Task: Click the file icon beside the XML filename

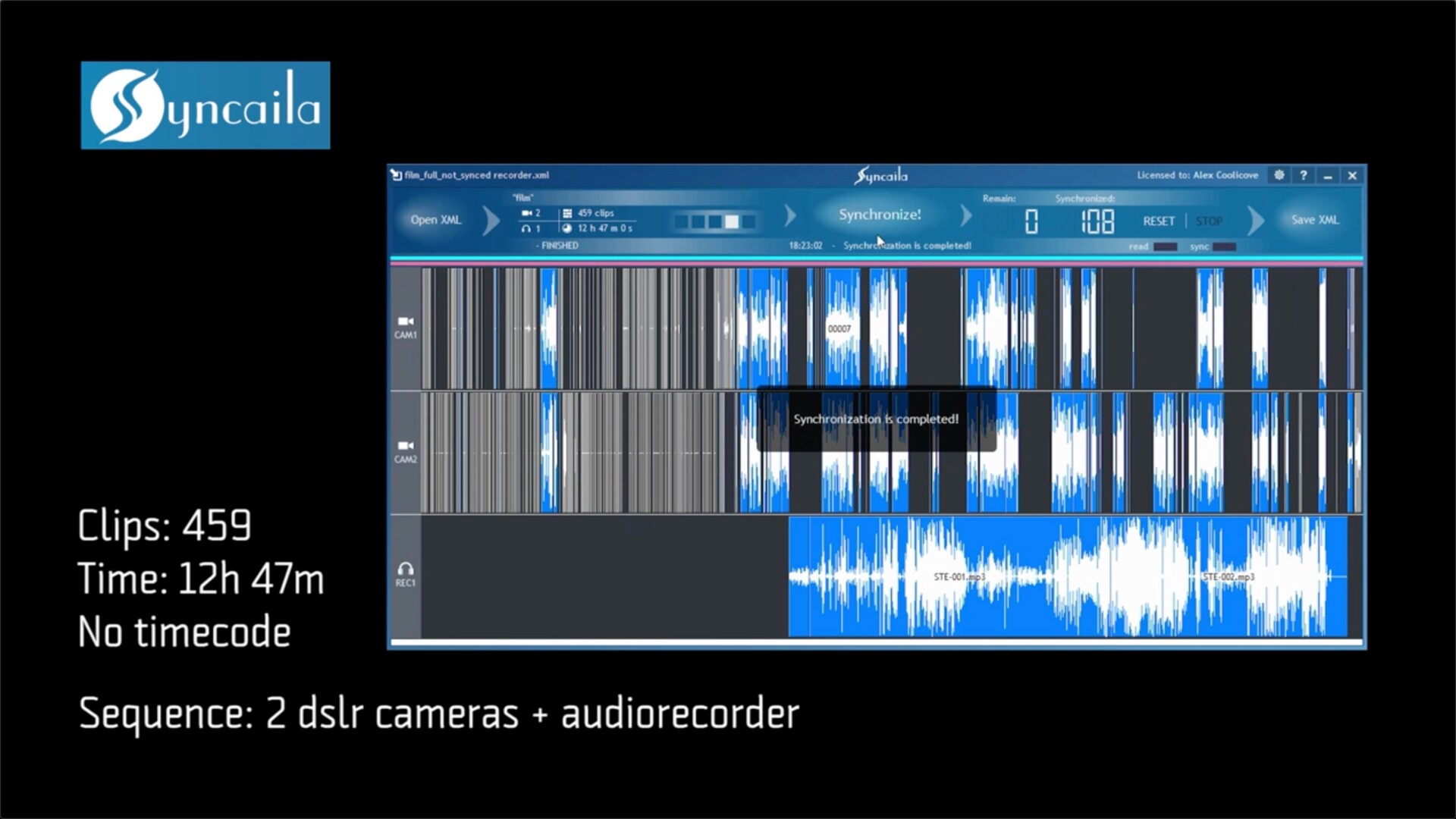Action: [396, 175]
